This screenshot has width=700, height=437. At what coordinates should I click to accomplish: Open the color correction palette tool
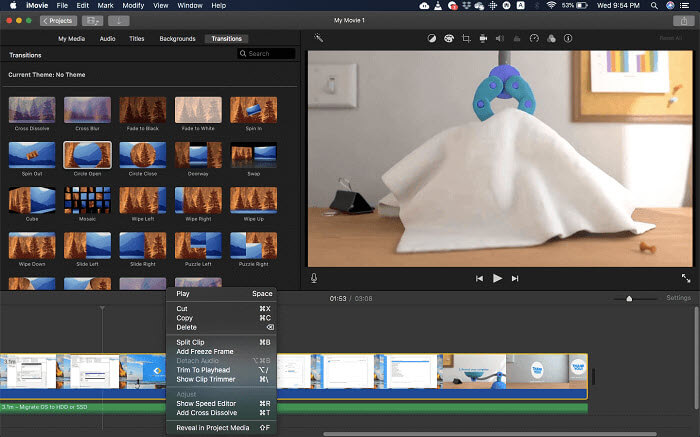(x=447, y=39)
